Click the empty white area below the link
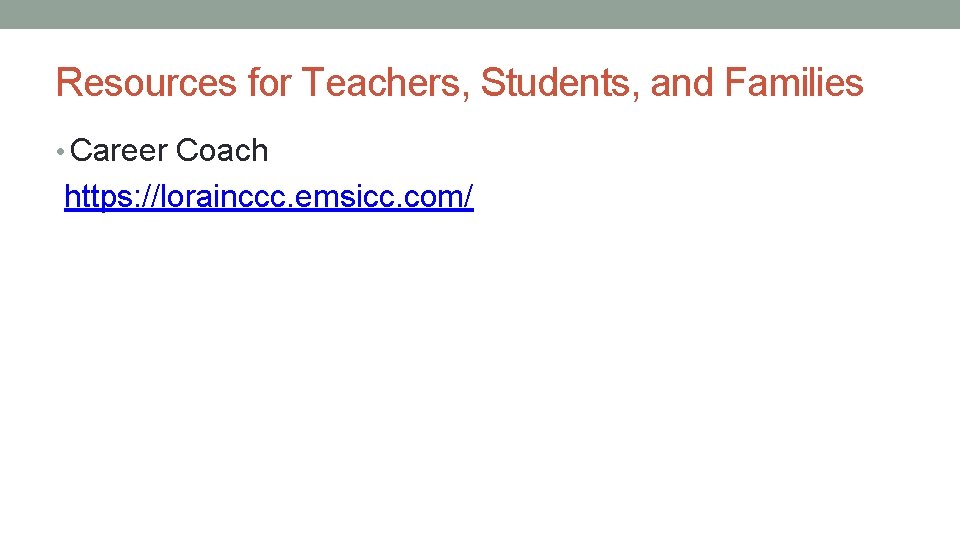This screenshot has width=960, height=540. coord(480,380)
